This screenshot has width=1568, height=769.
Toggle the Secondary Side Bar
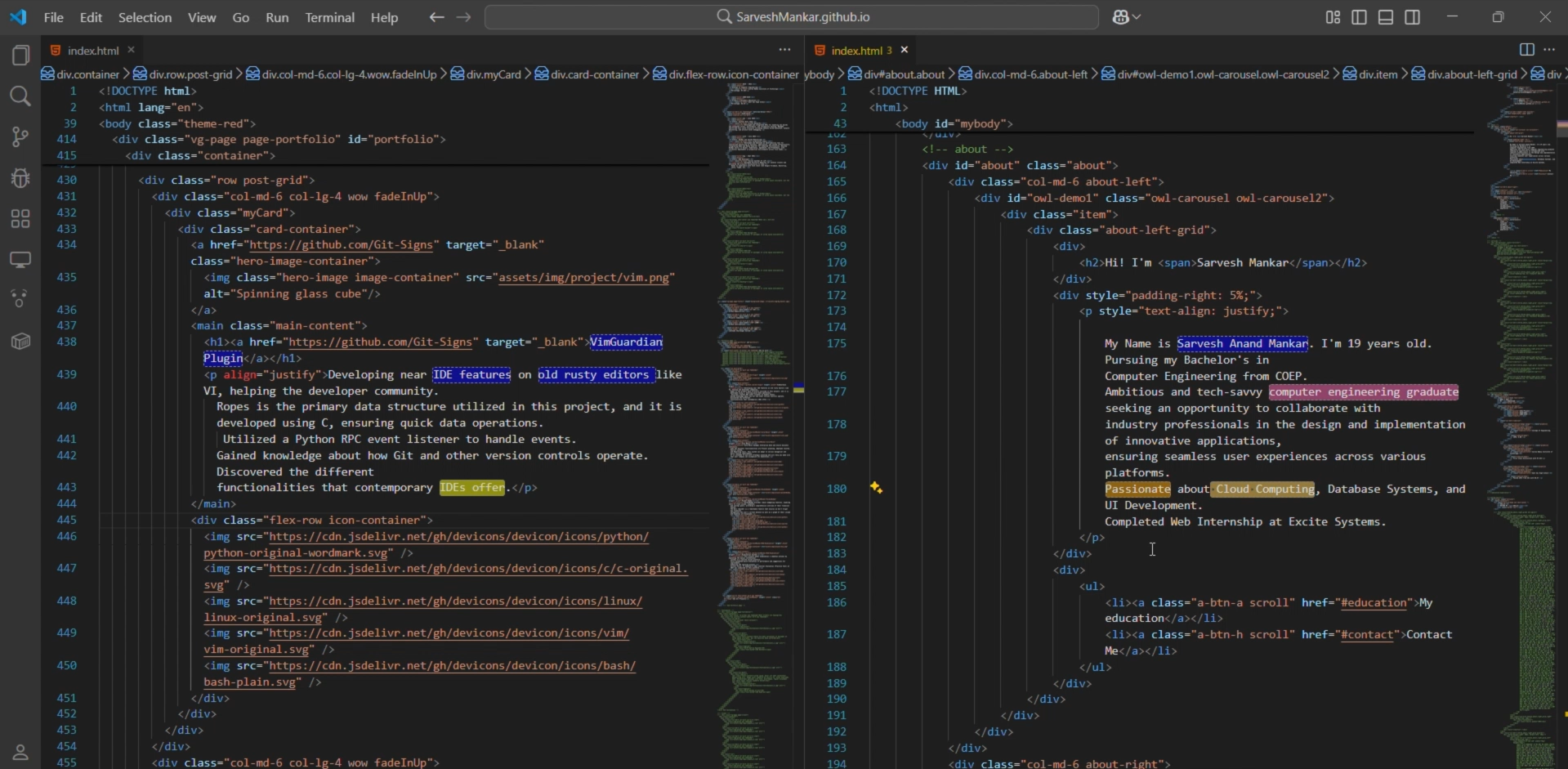(x=1412, y=17)
